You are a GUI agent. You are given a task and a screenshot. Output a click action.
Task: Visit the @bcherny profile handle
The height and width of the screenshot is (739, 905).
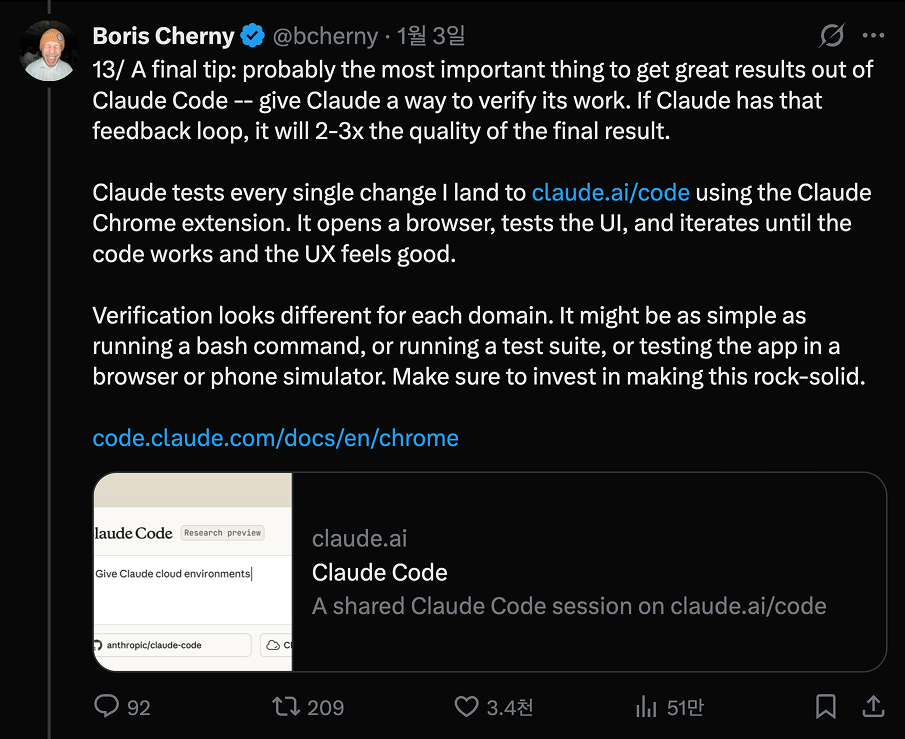pos(327,35)
